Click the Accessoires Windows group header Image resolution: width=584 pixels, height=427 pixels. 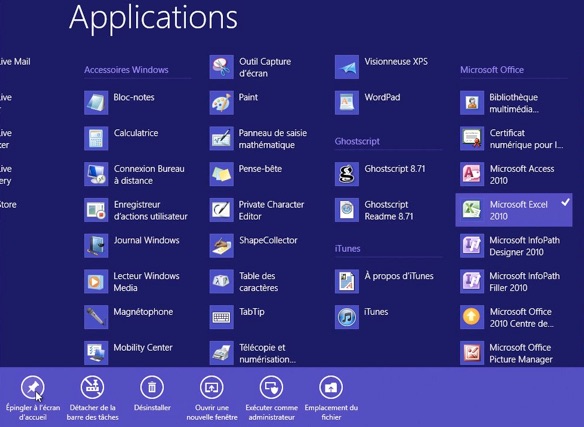pyautogui.click(x=126, y=70)
